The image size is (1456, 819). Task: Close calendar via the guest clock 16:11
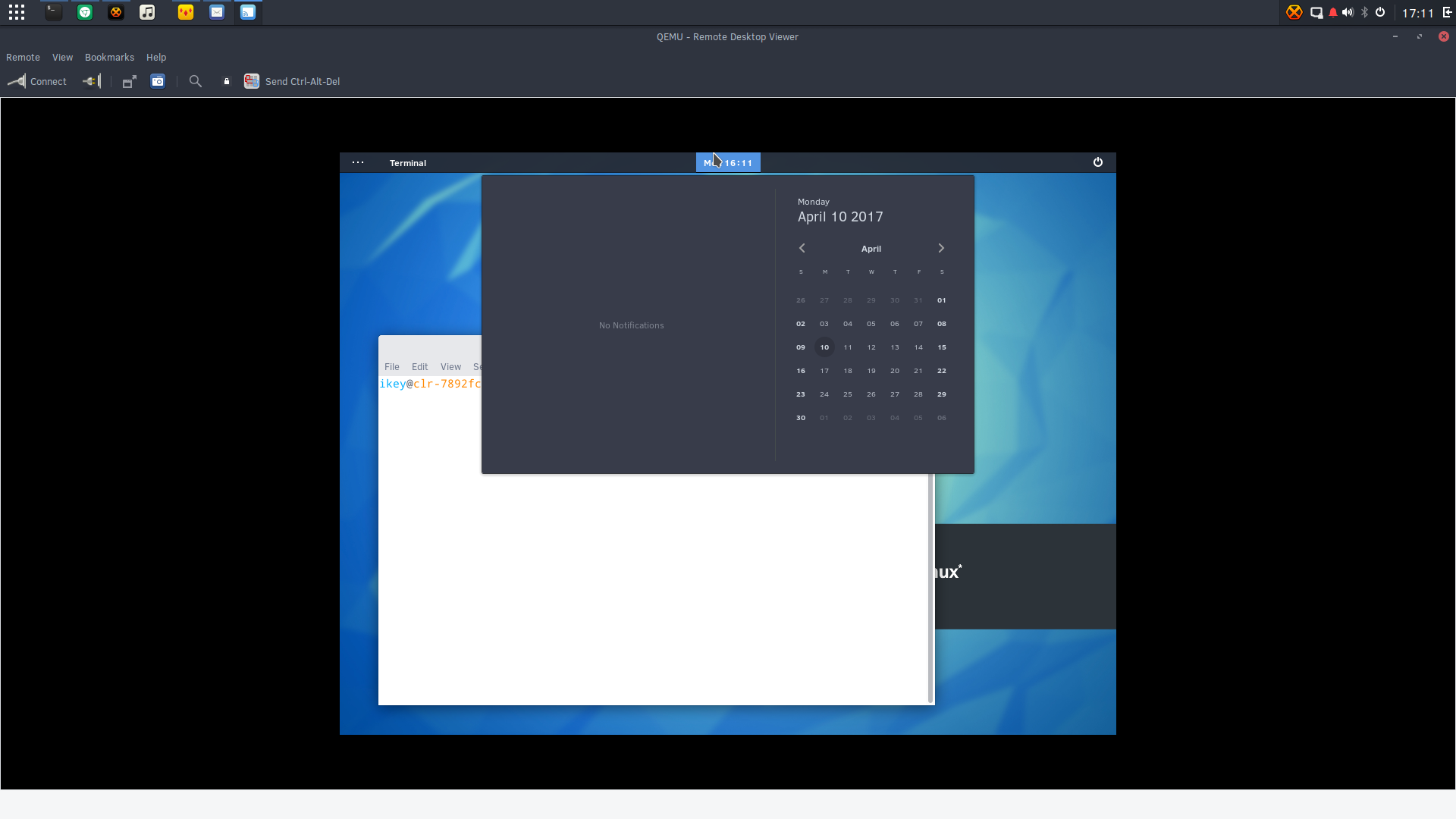(728, 162)
